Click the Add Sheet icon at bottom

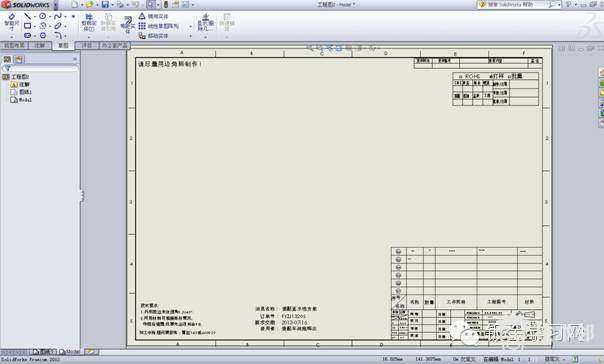pyautogui.click(x=91, y=351)
